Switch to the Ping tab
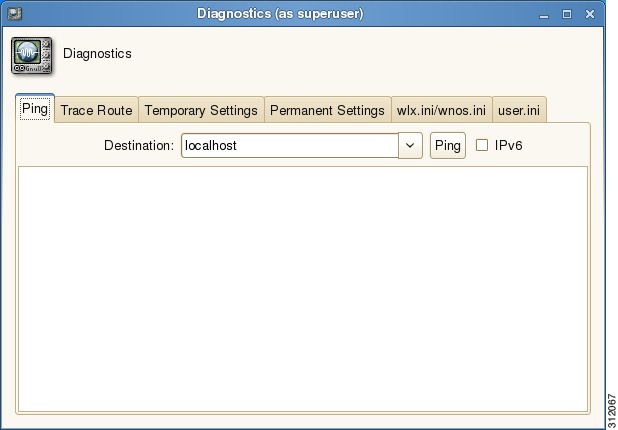The width and height of the screenshot is (618, 430). pyautogui.click(x=35, y=108)
